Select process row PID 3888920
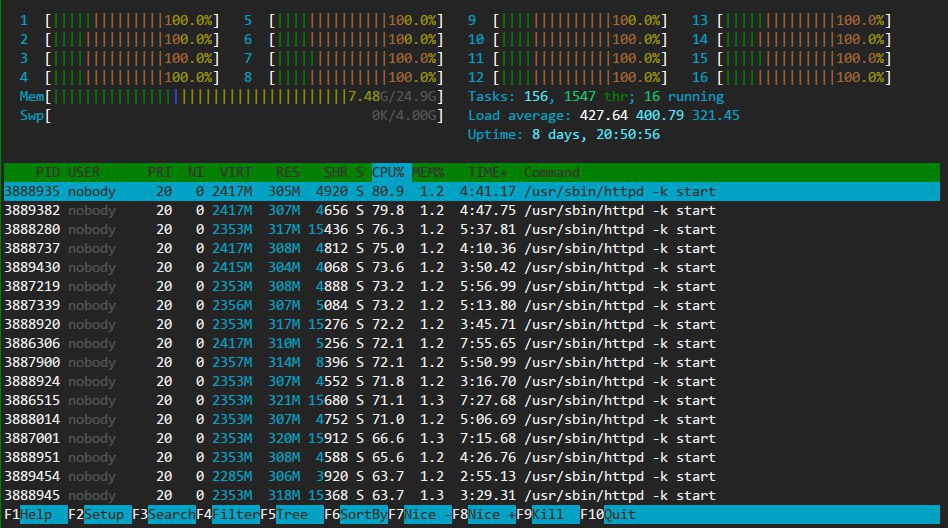 (x=472, y=324)
